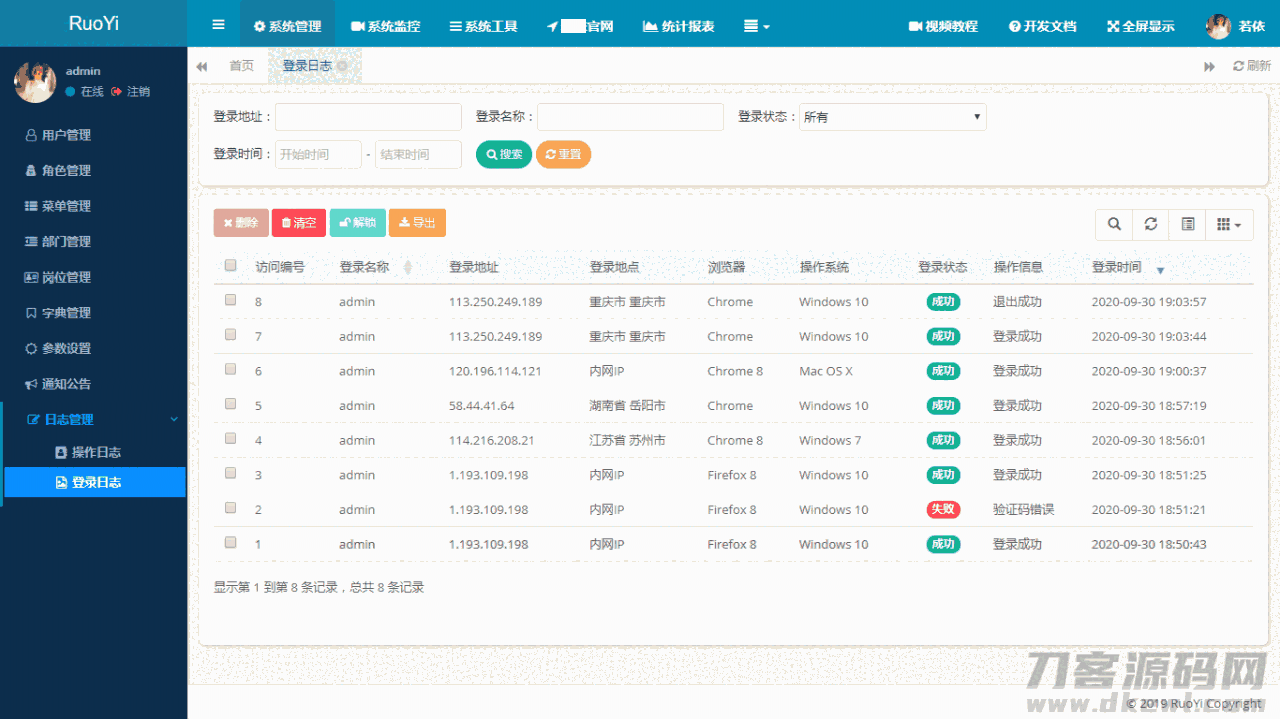Click the hamburger menu icon to collapse sidebar
The width and height of the screenshot is (1280, 719).
[x=217, y=22]
